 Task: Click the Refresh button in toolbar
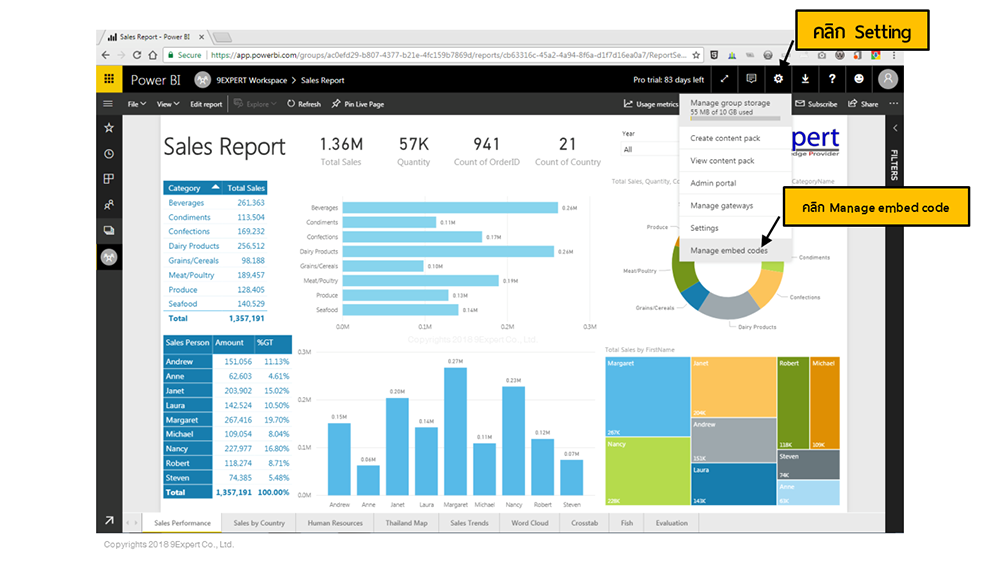304,104
